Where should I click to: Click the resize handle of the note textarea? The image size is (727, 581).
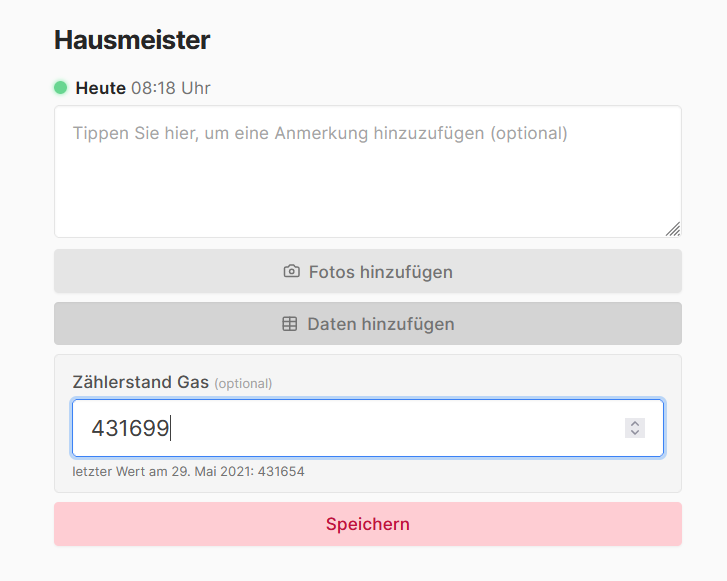pos(673,229)
